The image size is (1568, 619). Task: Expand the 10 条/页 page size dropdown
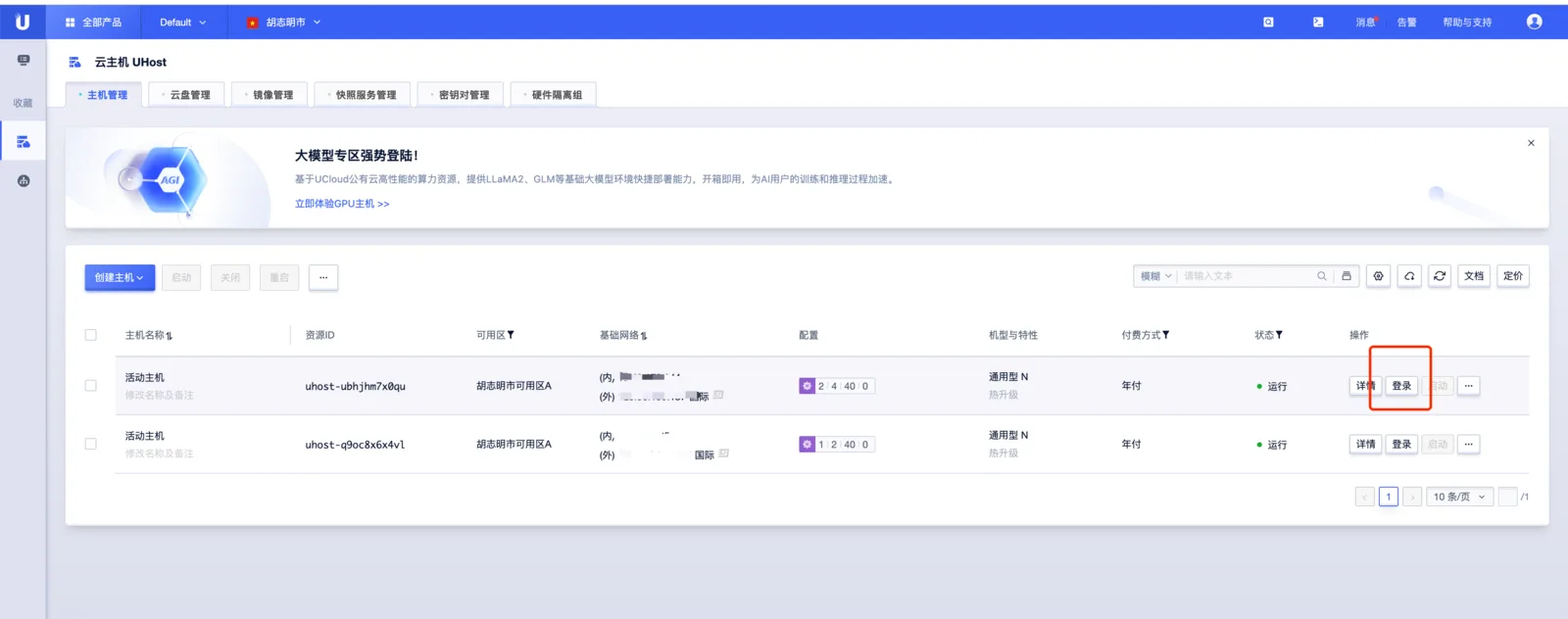(x=1459, y=497)
